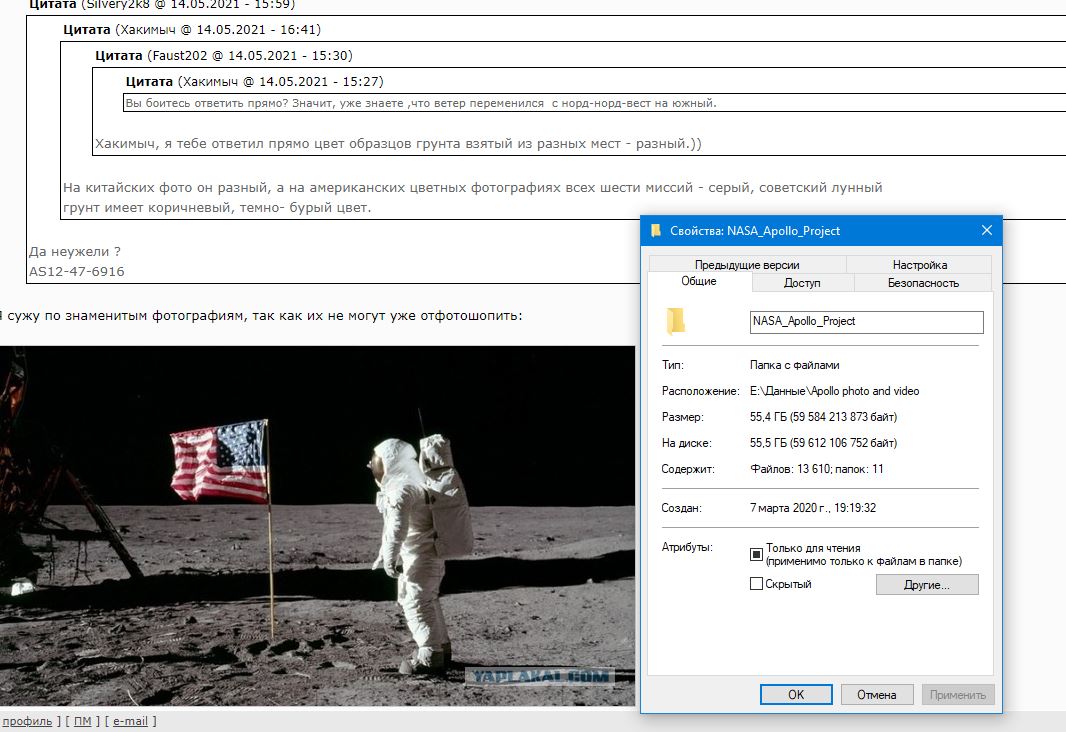Select the 'Общие' tab
The height and width of the screenshot is (732, 1066).
[699, 281]
